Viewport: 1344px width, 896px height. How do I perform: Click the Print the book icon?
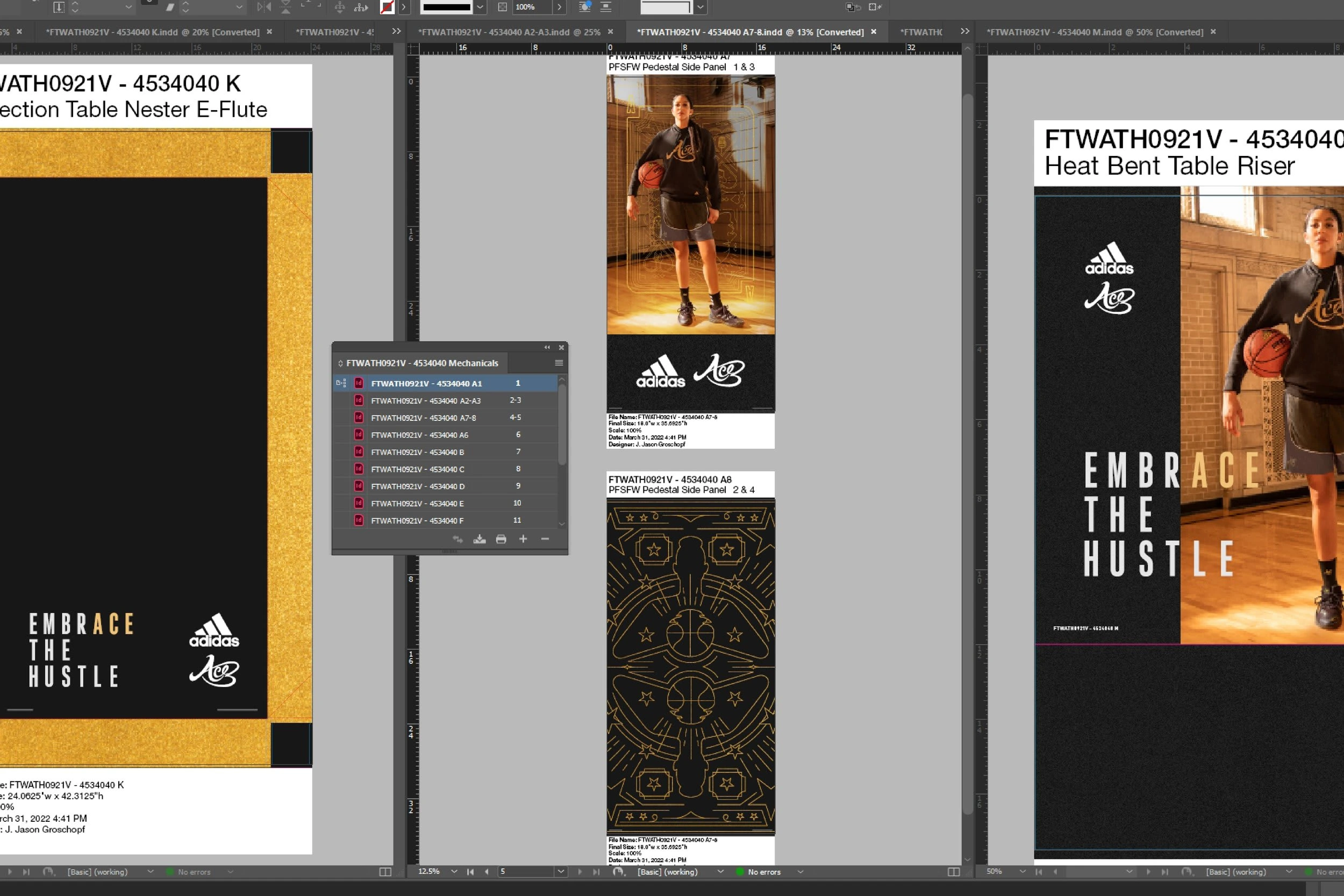[501, 539]
